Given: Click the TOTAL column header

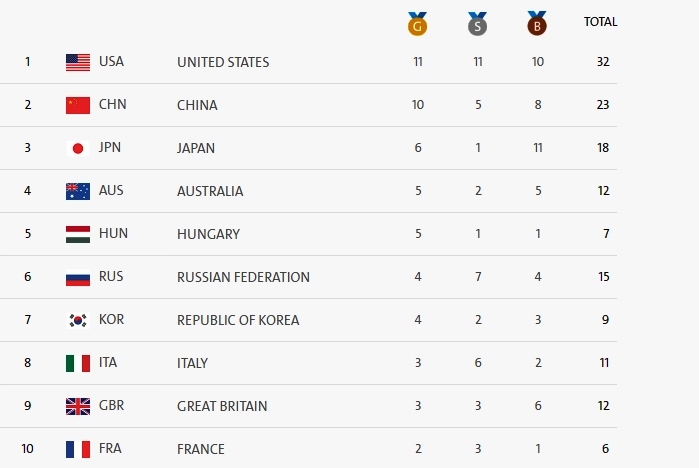Looking at the screenshot, I should tap(600, 21).
